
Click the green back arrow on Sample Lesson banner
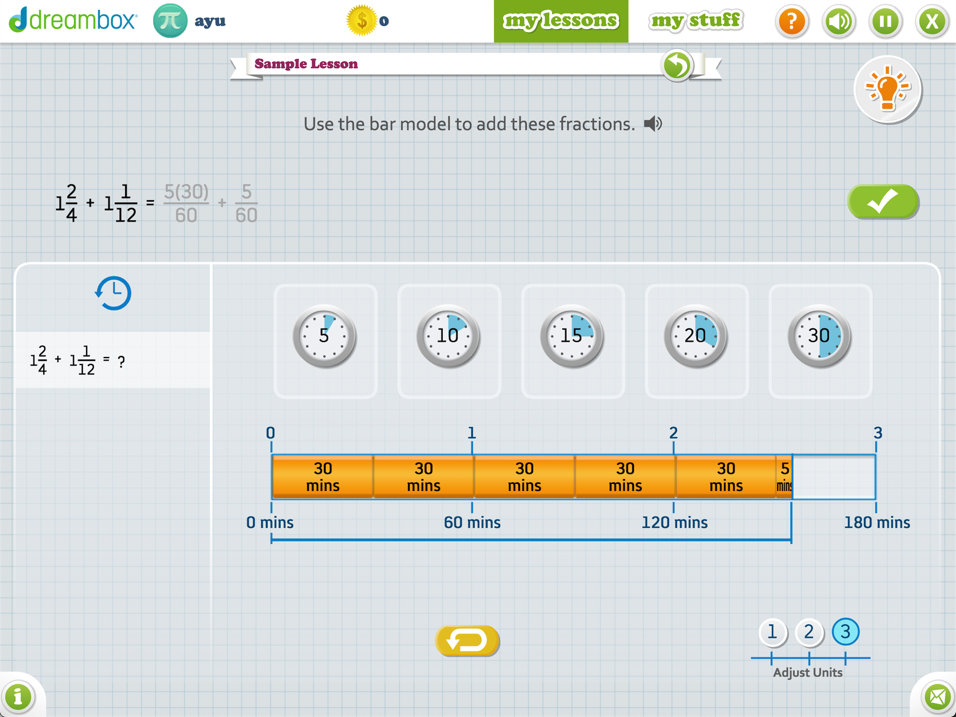pyautogui.click(x=677, y=66)
